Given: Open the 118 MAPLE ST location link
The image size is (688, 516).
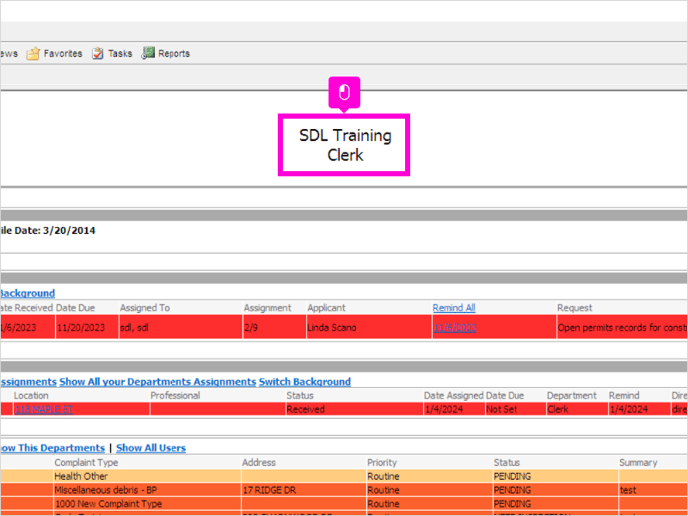Looking at the screenshot, I should coord(44,409).
